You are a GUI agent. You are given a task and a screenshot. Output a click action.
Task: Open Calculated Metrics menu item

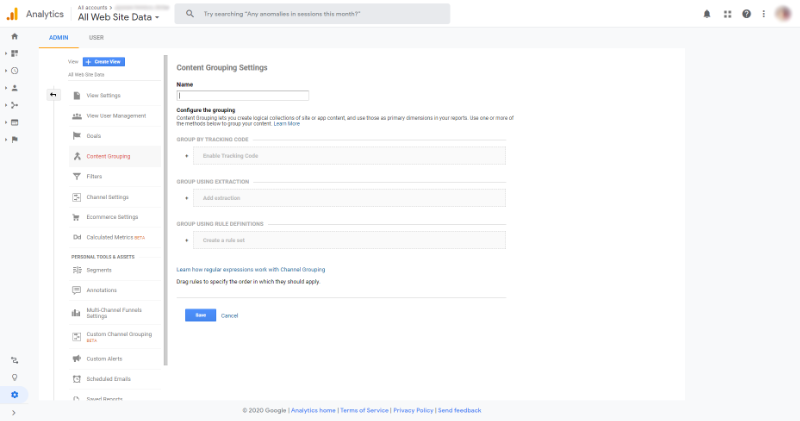tap(115, 237)
